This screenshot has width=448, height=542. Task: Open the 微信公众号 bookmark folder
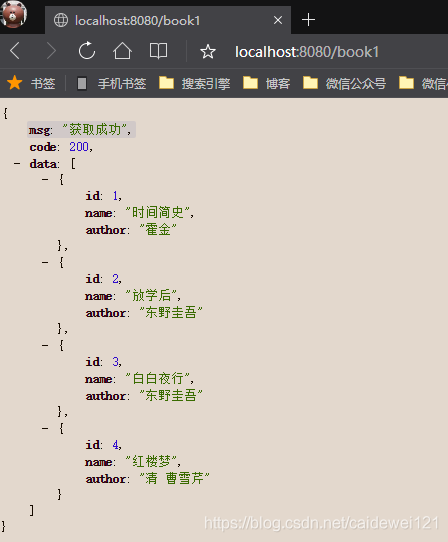click(344, 83)
